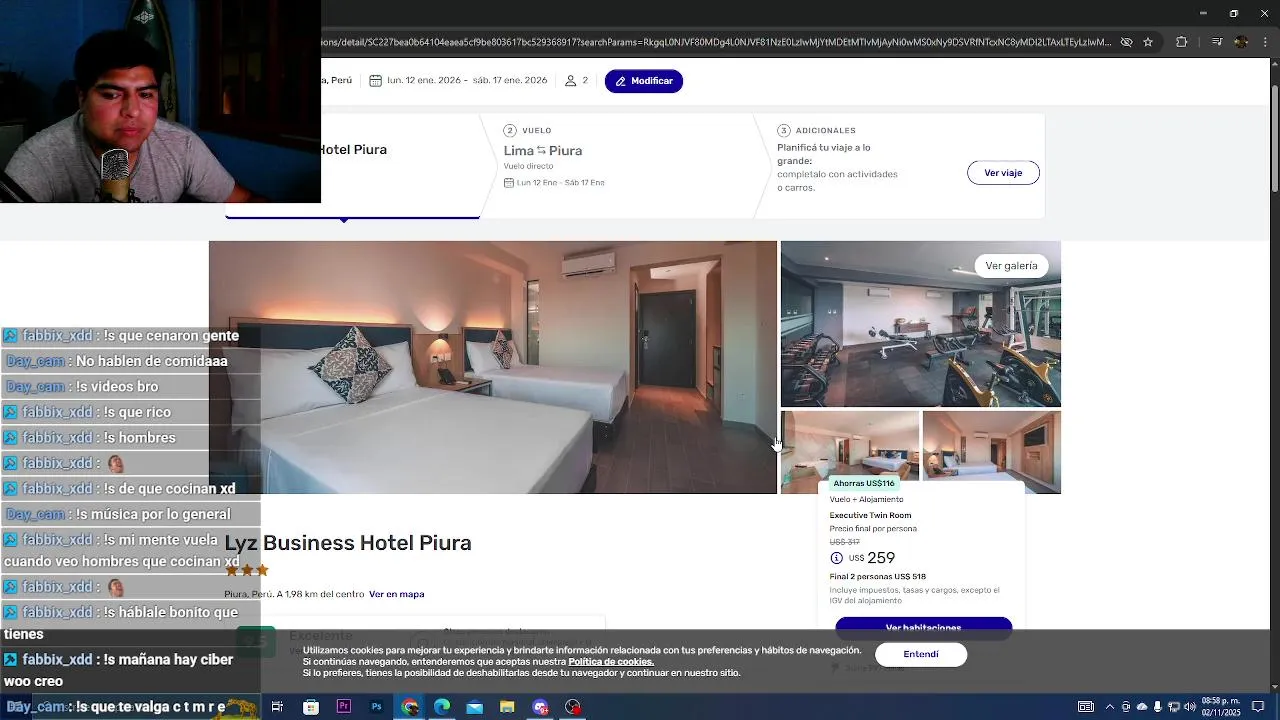Expand the hidden system tray icons

tap(1109, 707)
